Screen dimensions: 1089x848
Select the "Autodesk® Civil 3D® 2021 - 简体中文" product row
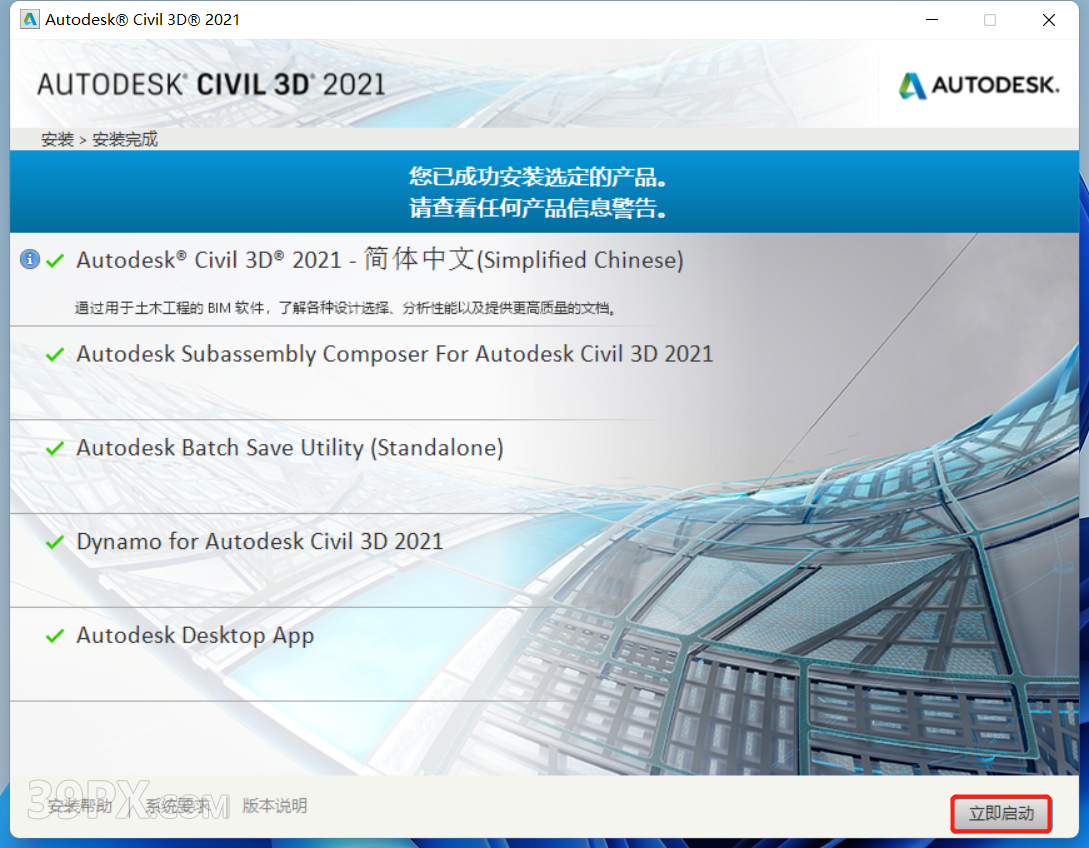544,279
